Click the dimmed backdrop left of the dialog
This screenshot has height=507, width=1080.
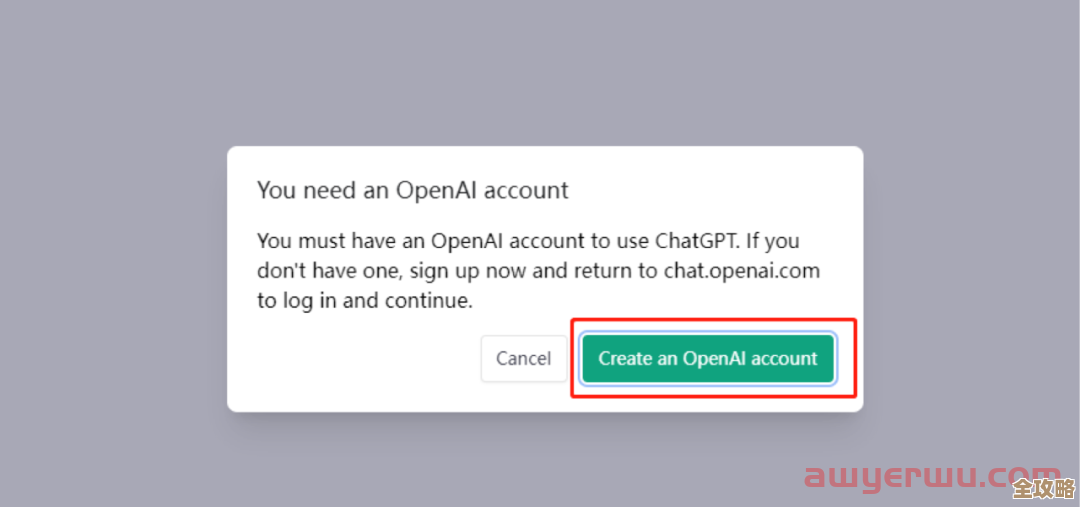[110, 280]
